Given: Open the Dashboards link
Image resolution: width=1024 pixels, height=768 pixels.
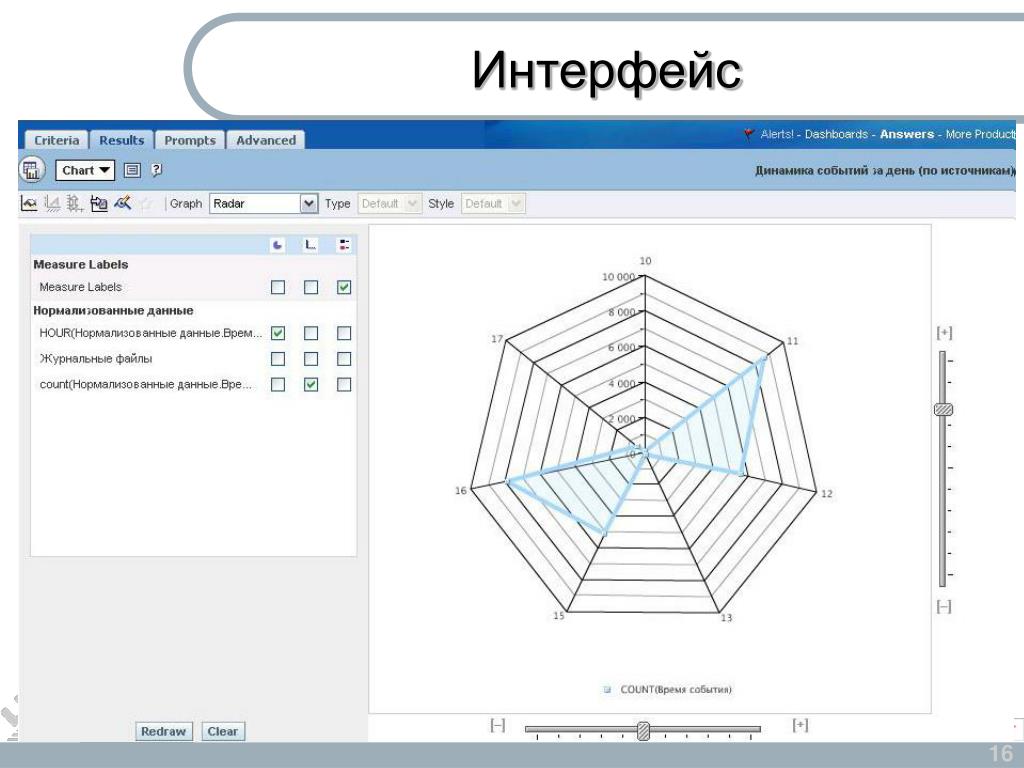Looking at the screenshot, I should [x=836, y=134].
